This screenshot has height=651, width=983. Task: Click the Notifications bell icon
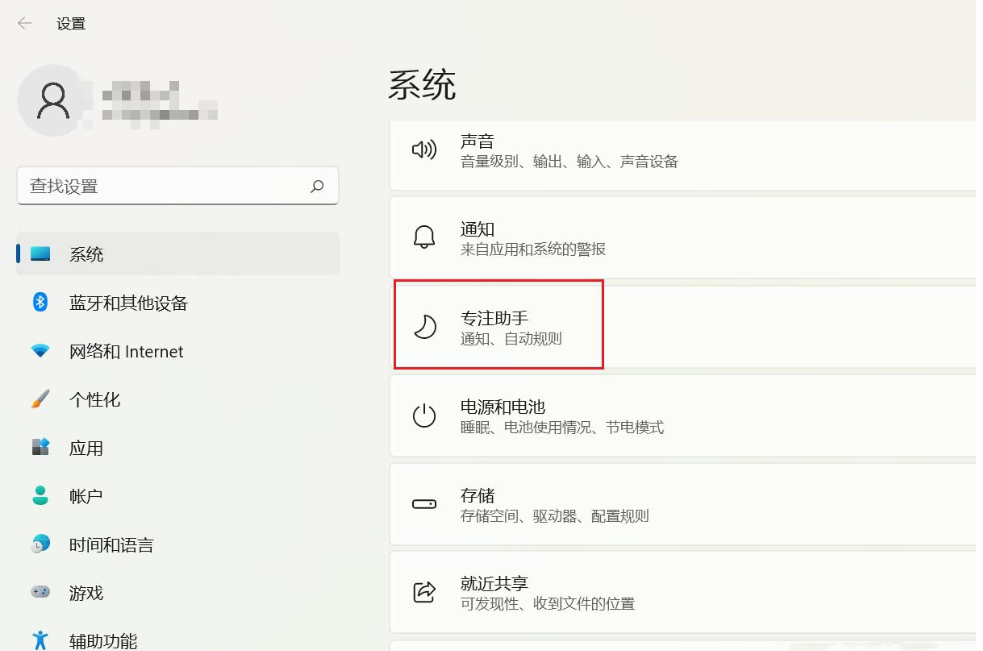(425, 238)
